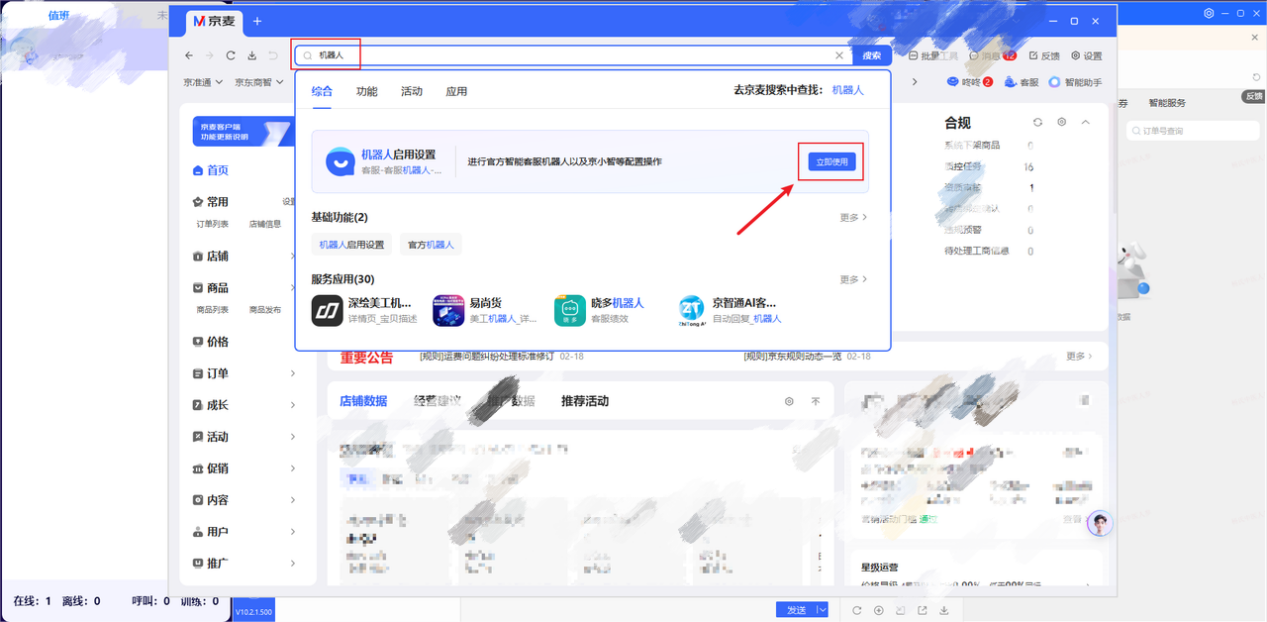
Task: Collapse the 合规 panel with the chevron
Action: (x=1085, y=122)
